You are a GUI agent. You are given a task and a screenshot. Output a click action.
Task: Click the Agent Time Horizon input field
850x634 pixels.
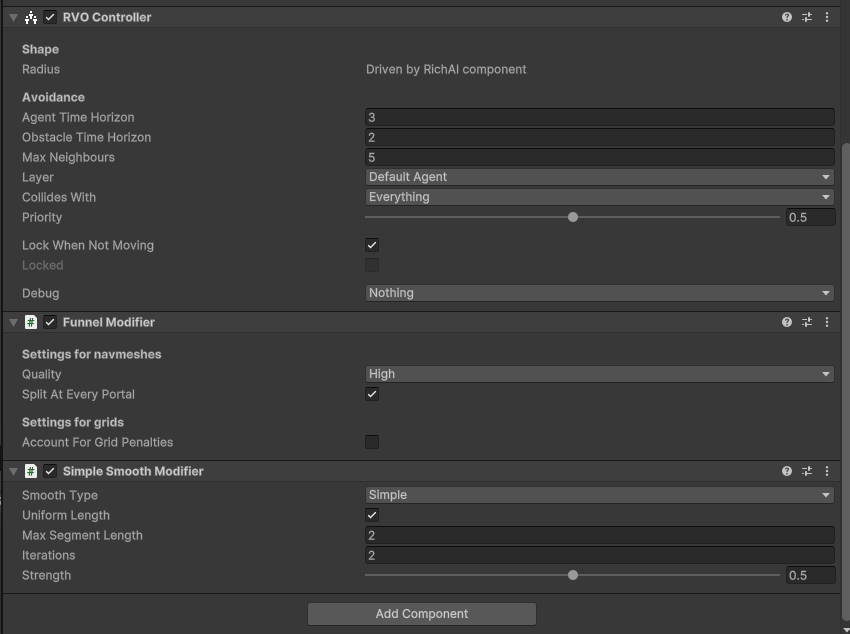click(x=599, y=118)
